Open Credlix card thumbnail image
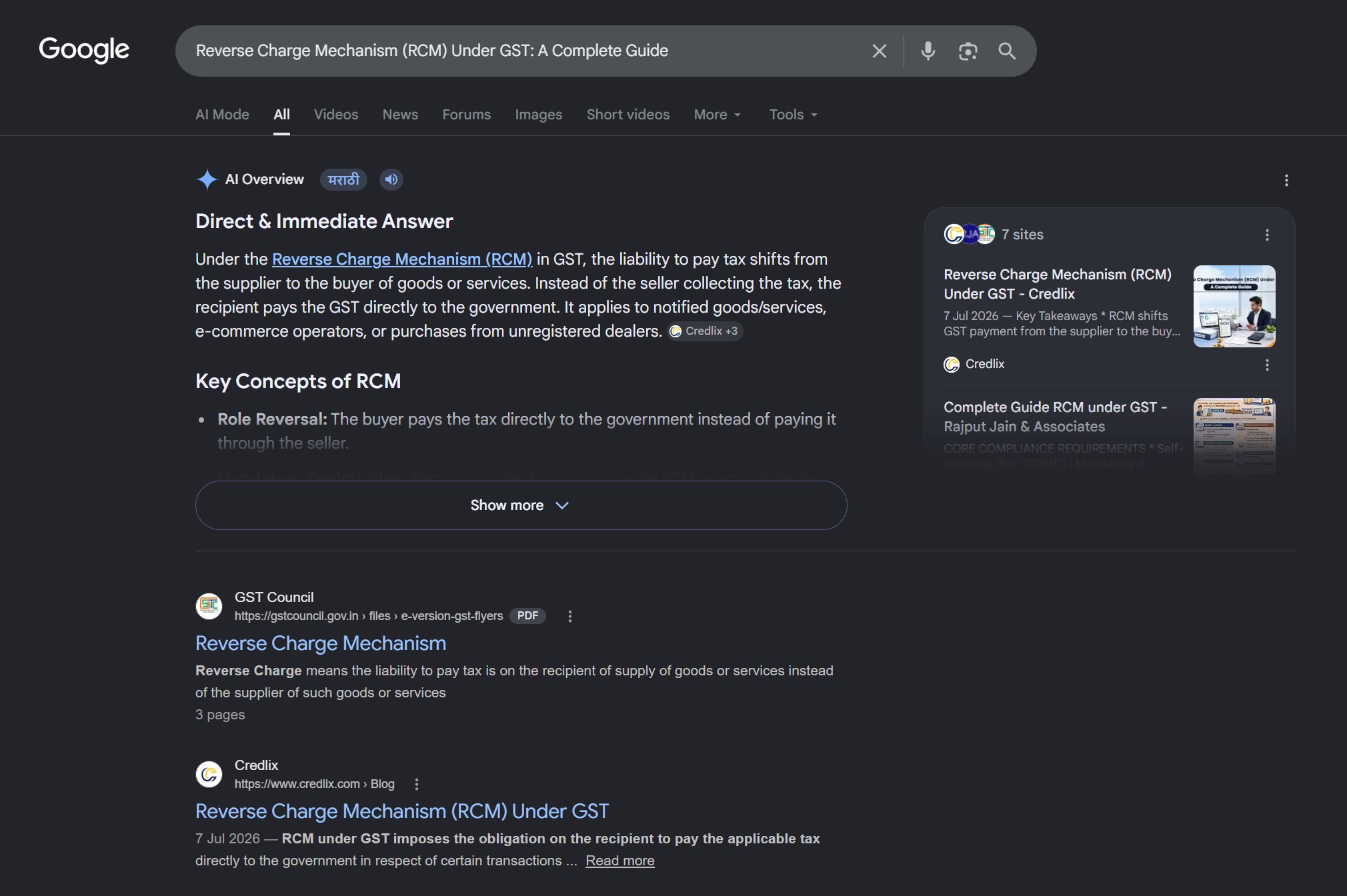Viewport: 1347px width, 896px height. point(1234,306)
